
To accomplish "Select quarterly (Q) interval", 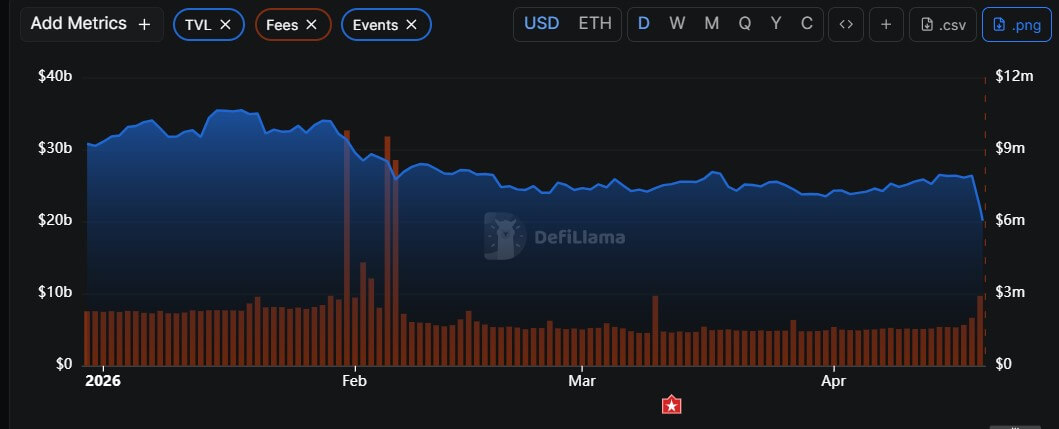I will pyautogui.click(x=745, y=24).
